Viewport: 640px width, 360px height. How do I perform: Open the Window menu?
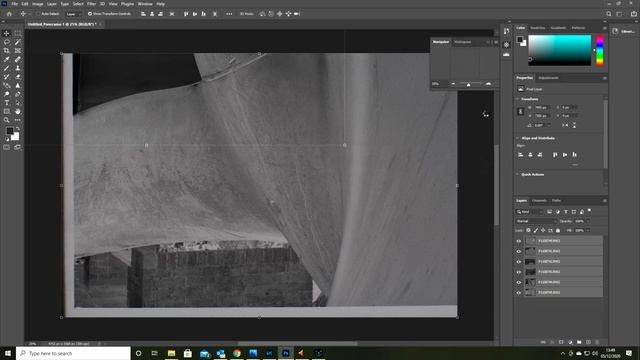tap(145, 4)
